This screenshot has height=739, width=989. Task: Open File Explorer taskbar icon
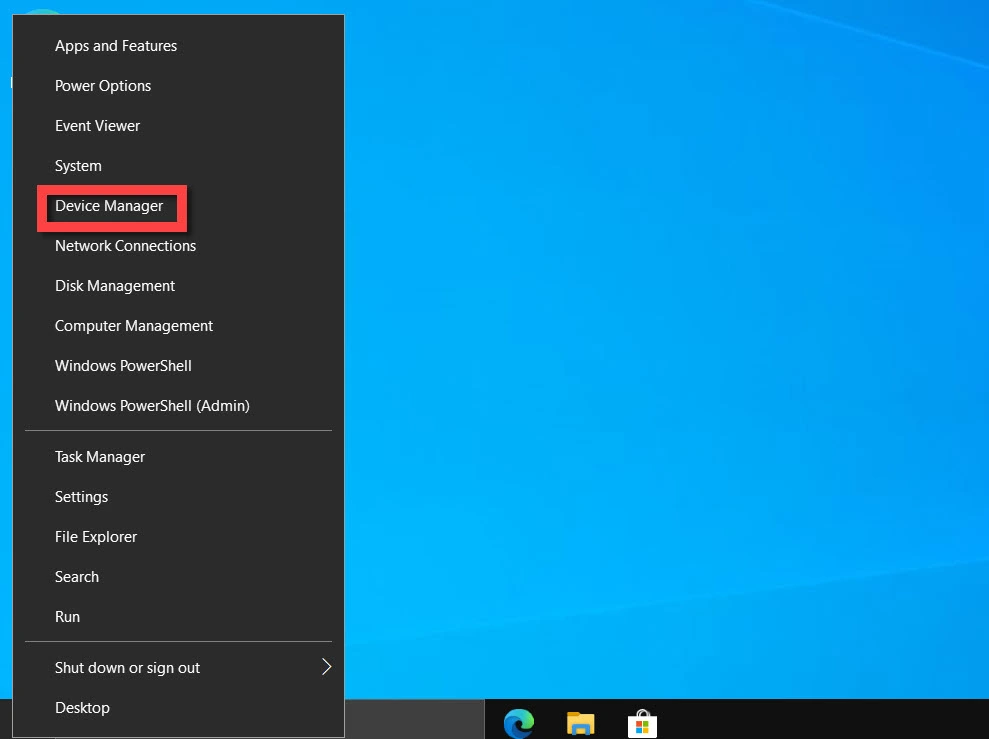click(580, 723)
